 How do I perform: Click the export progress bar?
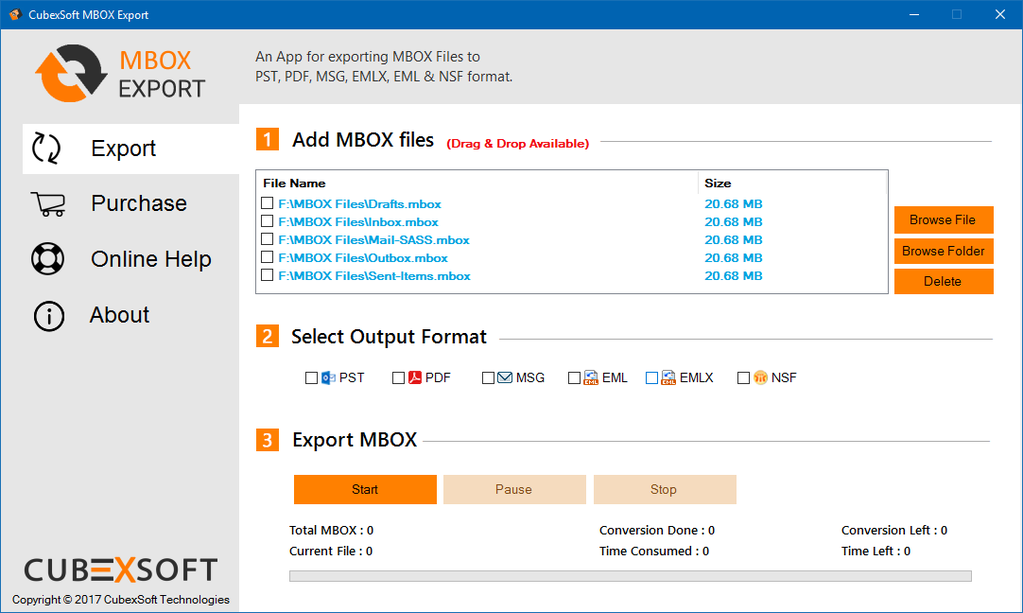(630, 576)
